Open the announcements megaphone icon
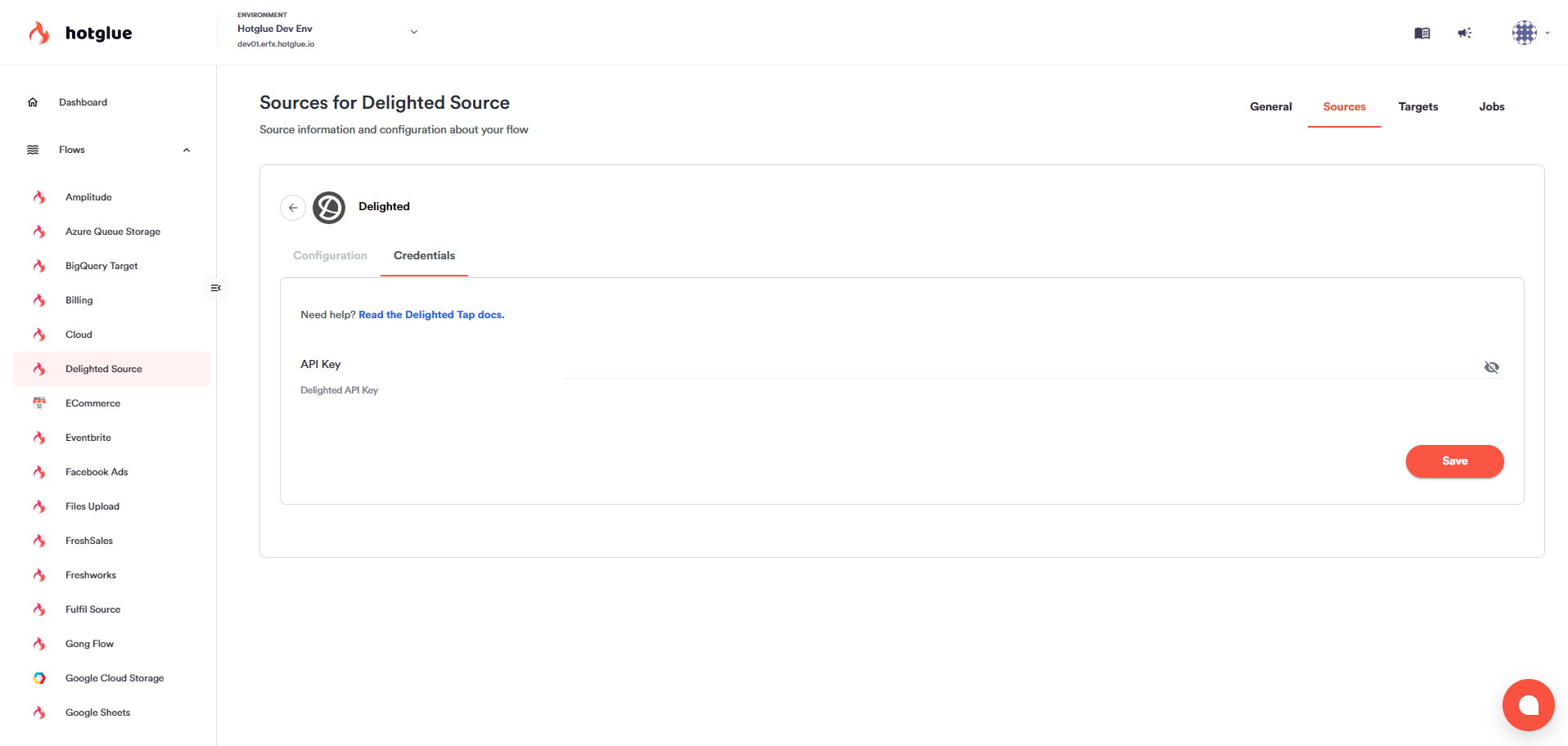Image resolution: width=1568 pixels, height=746 pixels. click(x=1465, y=33)
